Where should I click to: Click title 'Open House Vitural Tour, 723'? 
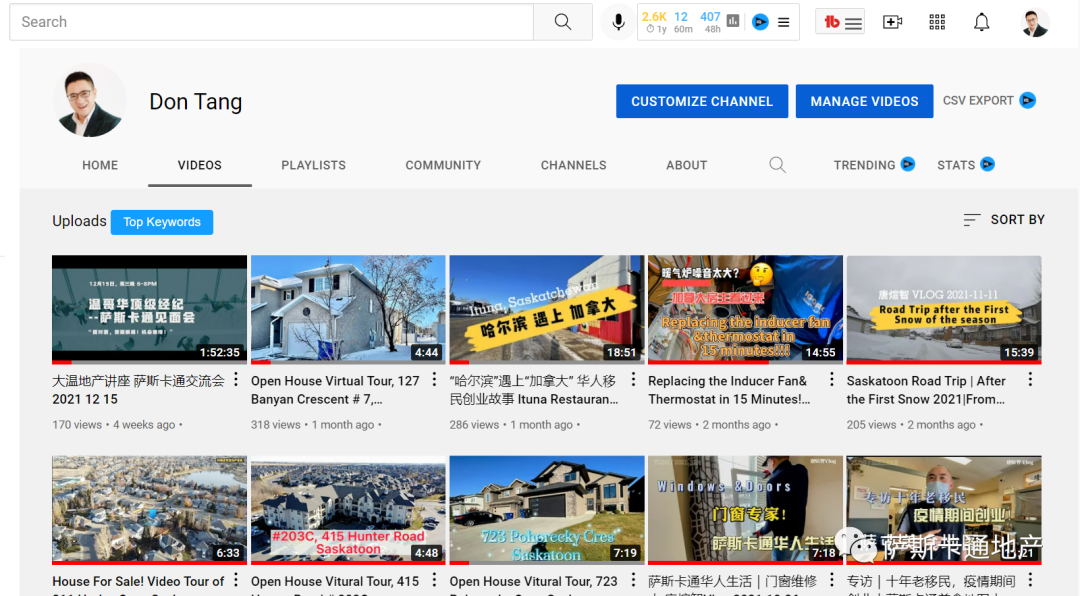pos(534,582)
